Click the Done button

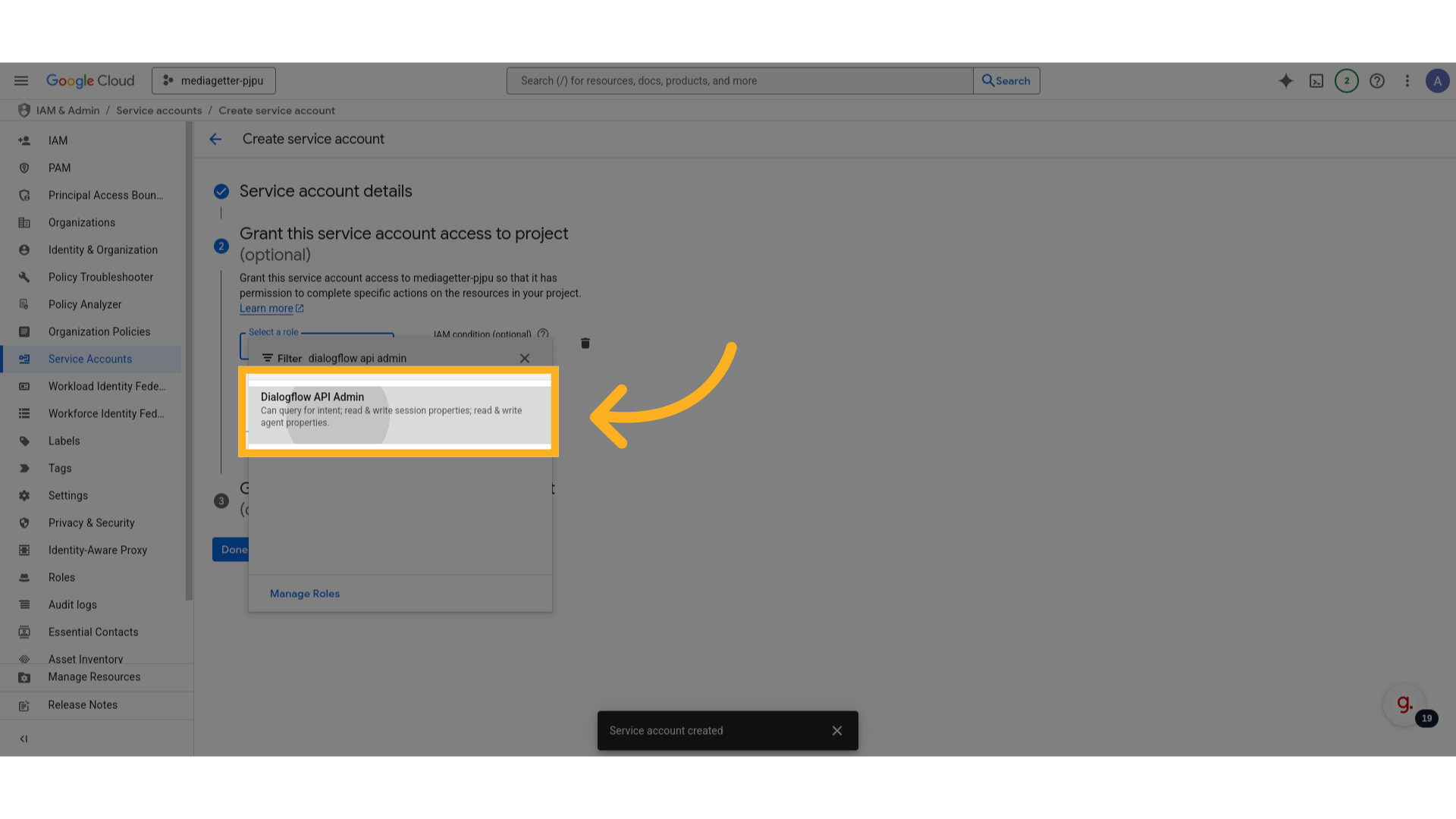(231, 550)
